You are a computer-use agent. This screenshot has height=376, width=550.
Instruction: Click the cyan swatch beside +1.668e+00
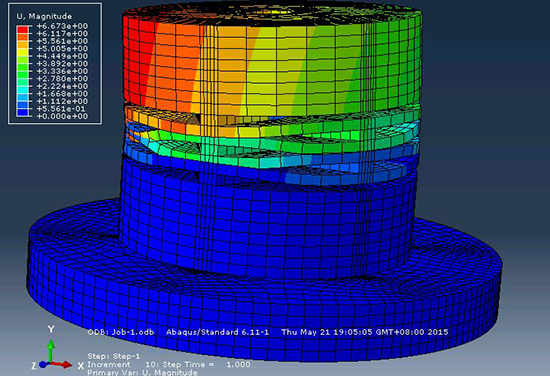pyautogui.click(x=22, y=90)
